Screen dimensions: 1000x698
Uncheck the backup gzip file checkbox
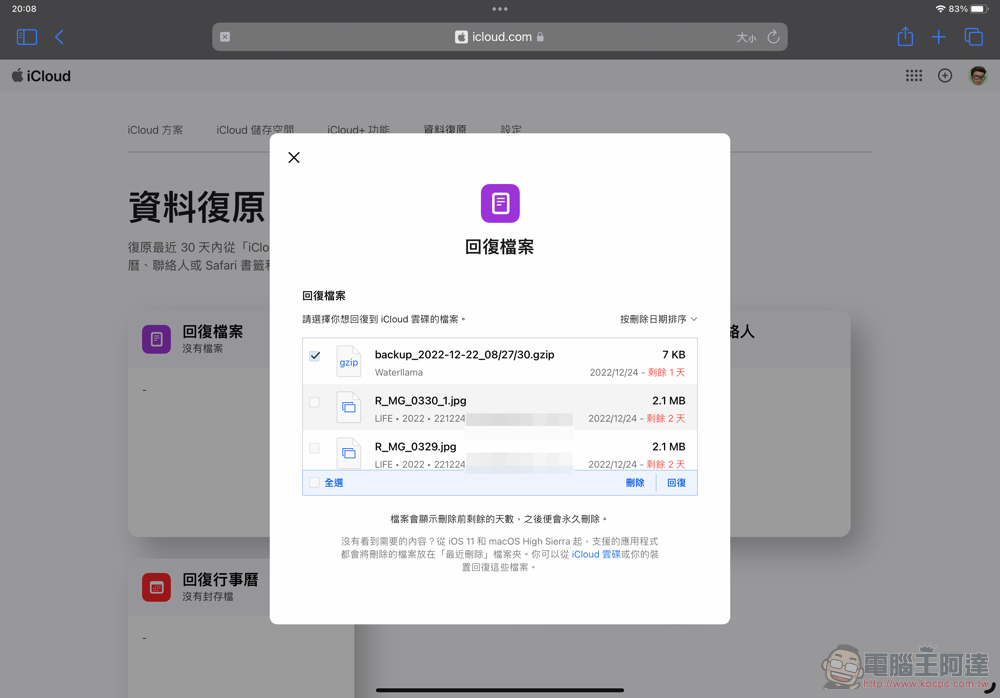point(315,356)
